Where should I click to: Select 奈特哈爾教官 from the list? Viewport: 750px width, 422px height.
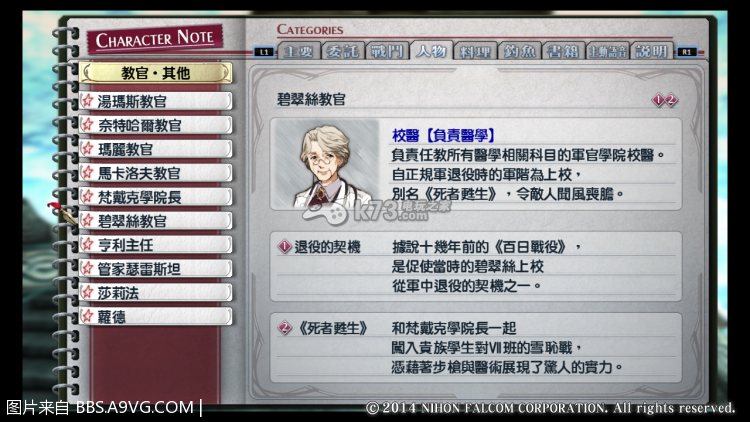click(156, 125)
